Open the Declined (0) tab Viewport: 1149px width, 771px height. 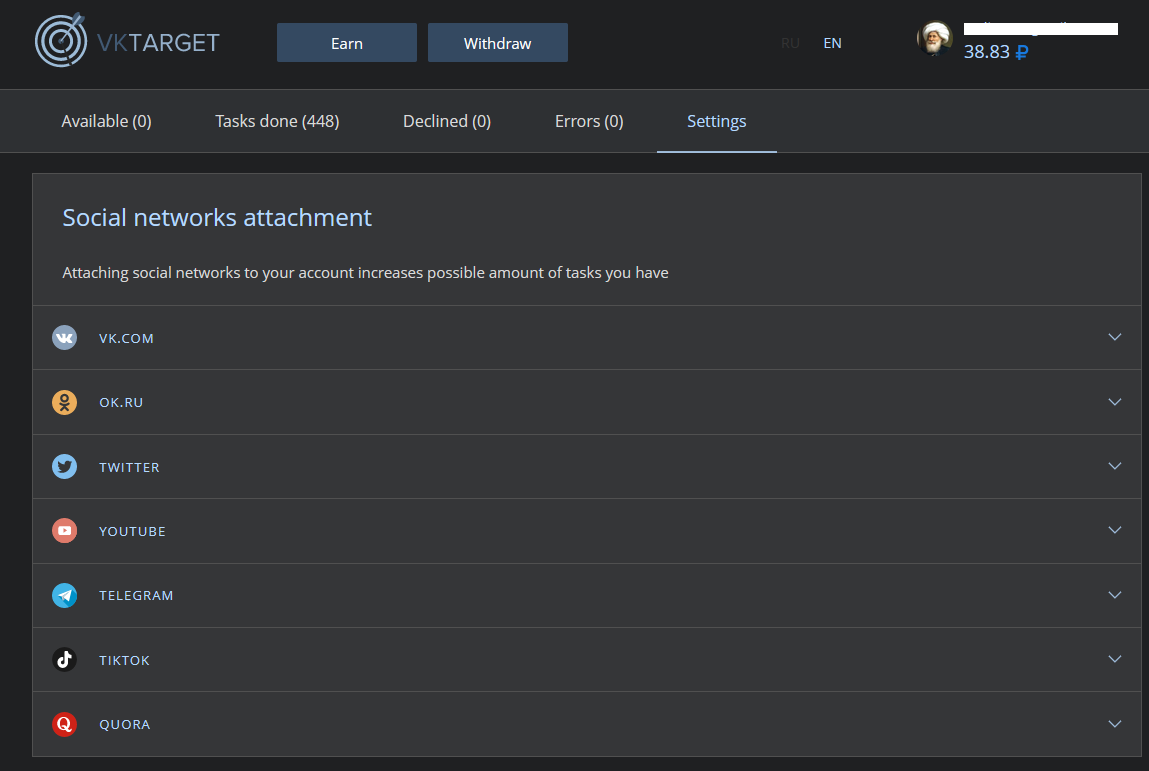click(447, 121)
